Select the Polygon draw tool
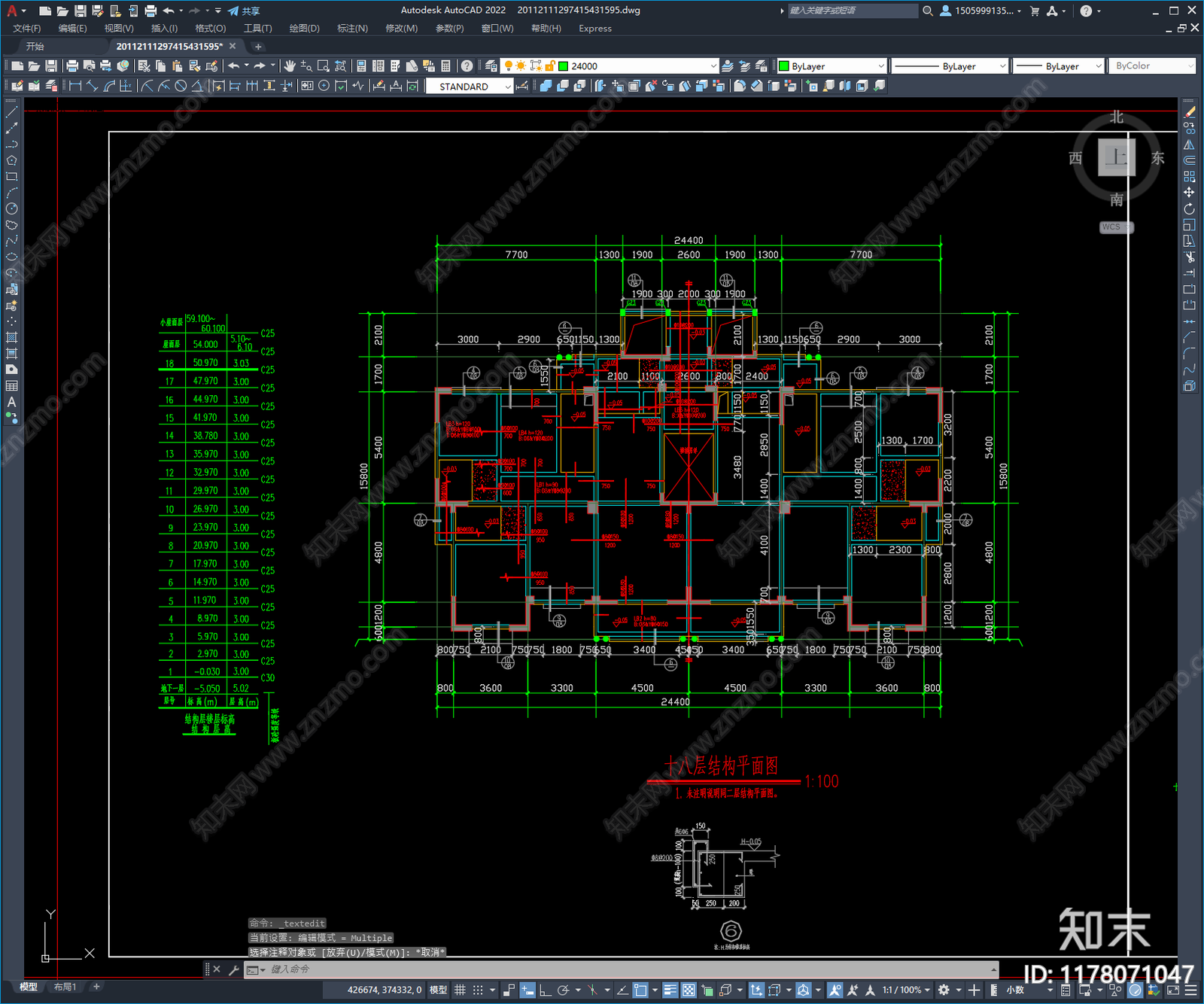Viewport: 1204px width, 1004px height. click(x=11, y=160)
